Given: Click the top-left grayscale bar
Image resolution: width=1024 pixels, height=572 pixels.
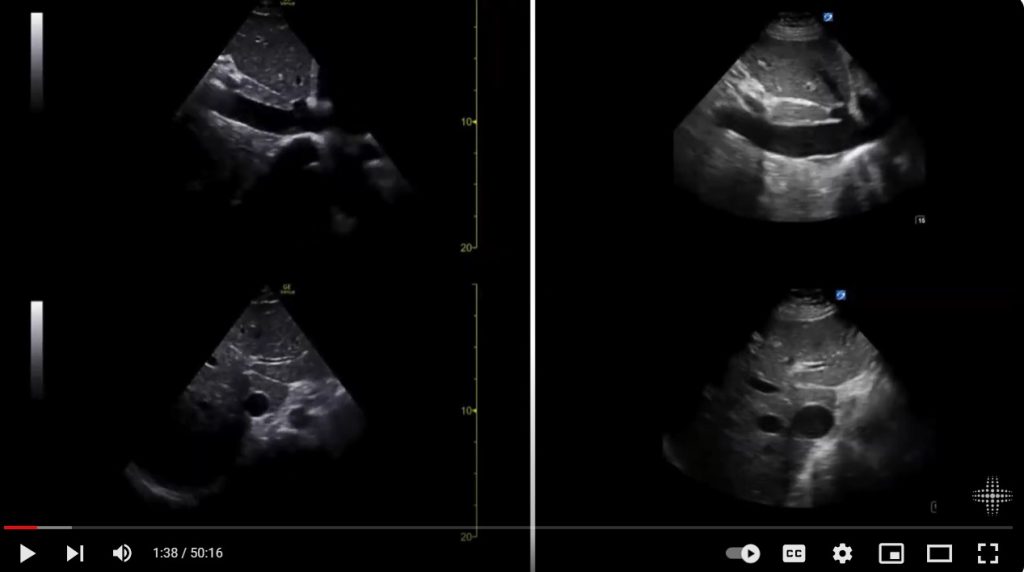Looking at the screenshot, I should (x=37, y=60).
